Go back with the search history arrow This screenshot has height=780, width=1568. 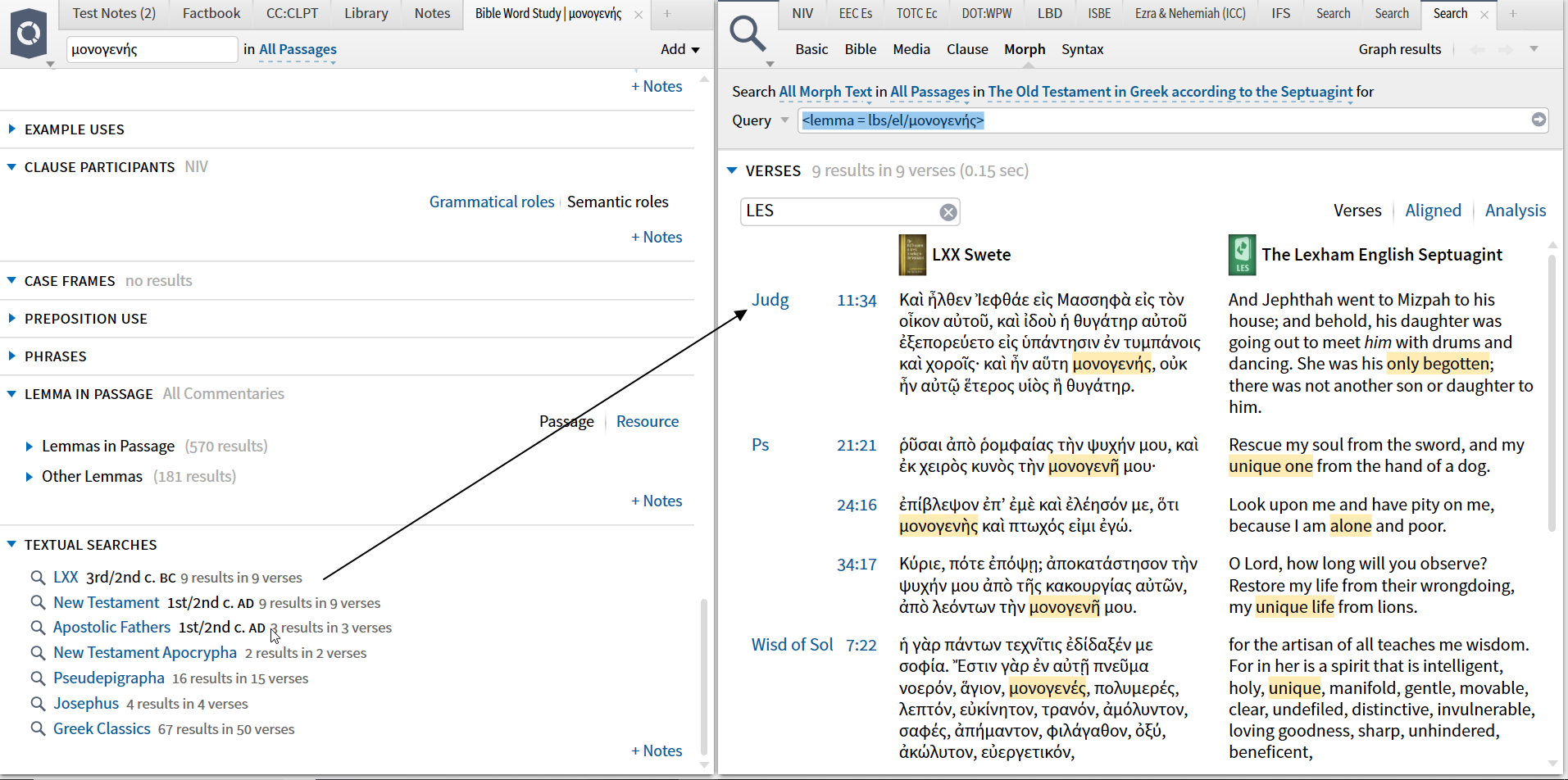(1478, 49)
